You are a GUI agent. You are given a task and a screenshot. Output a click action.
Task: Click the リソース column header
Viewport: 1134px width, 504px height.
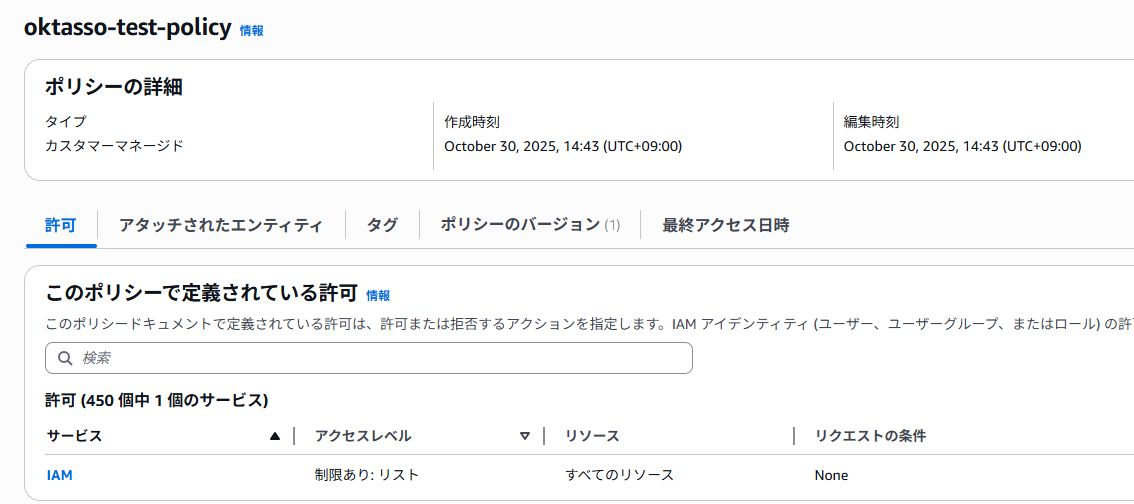click(592, 436)
